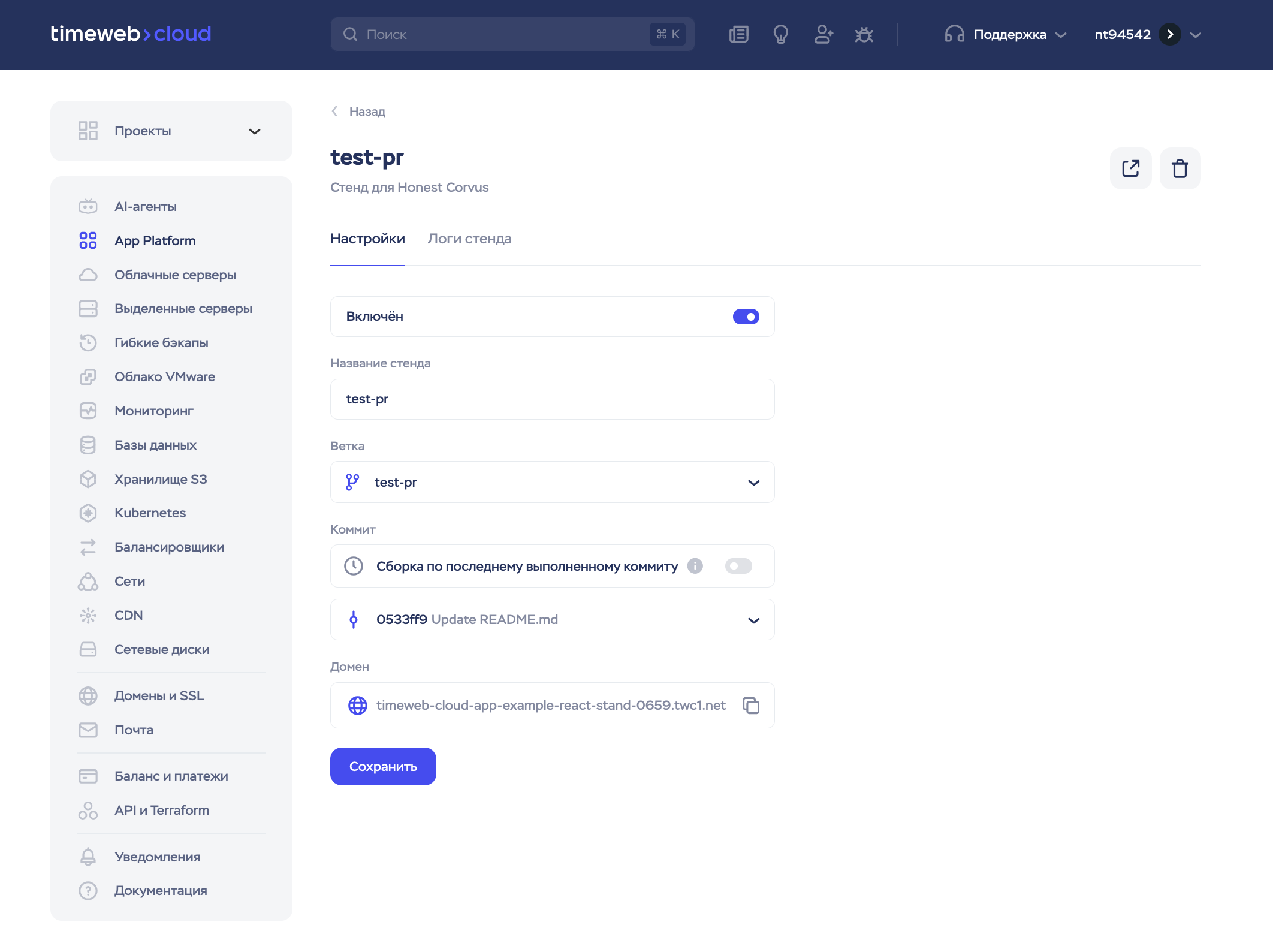Click the Название стенда input field

click(x=552, y=399)
